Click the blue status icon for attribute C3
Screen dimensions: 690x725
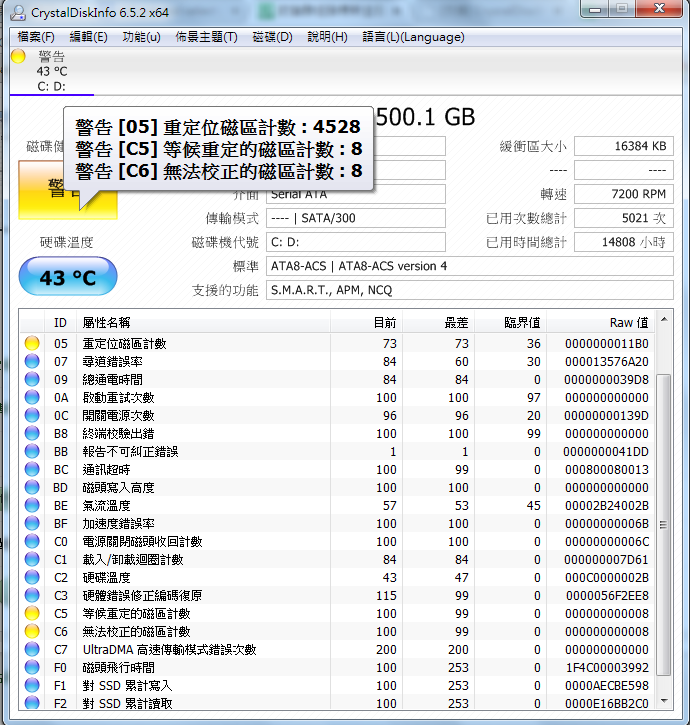(x=32, y=596)
